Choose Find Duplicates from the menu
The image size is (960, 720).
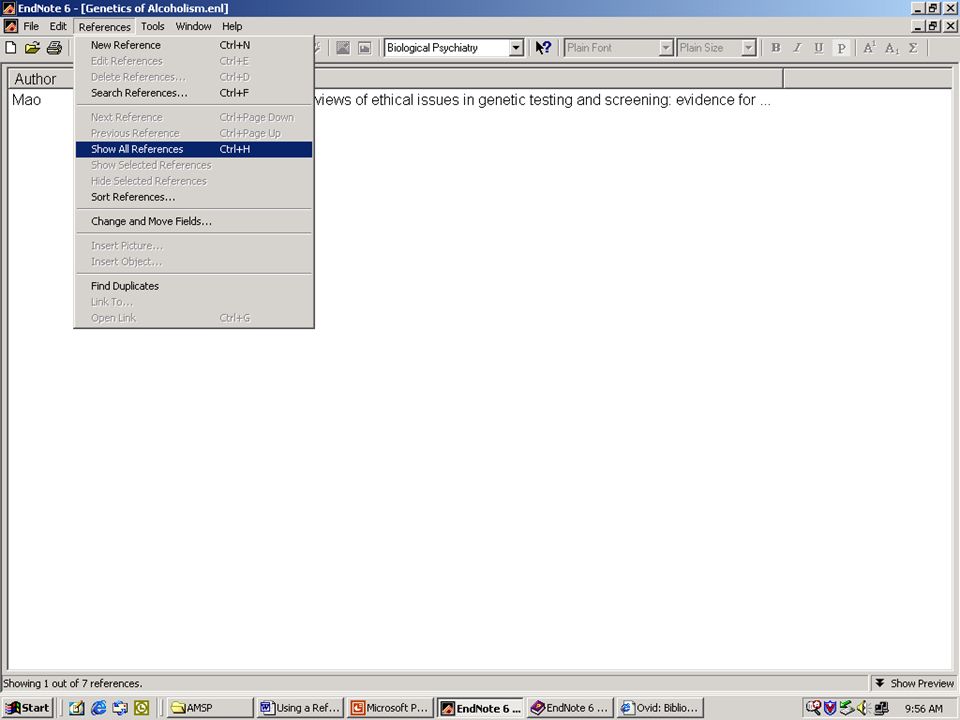point(194,286)
